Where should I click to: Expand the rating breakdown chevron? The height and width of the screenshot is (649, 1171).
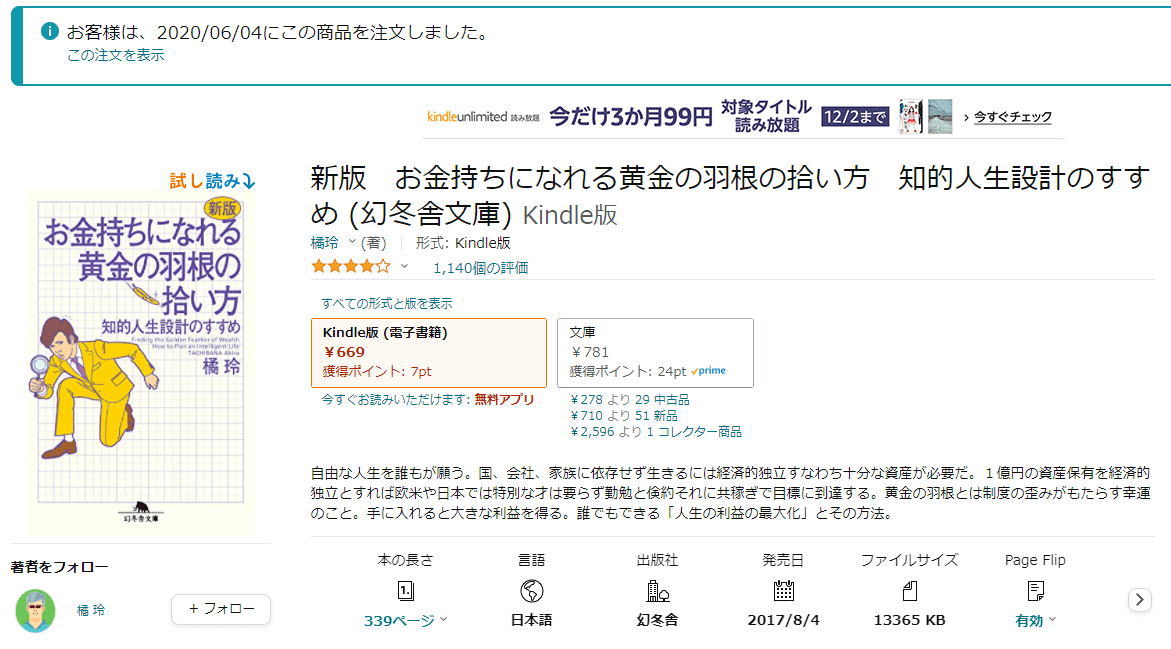coord(404,267)
